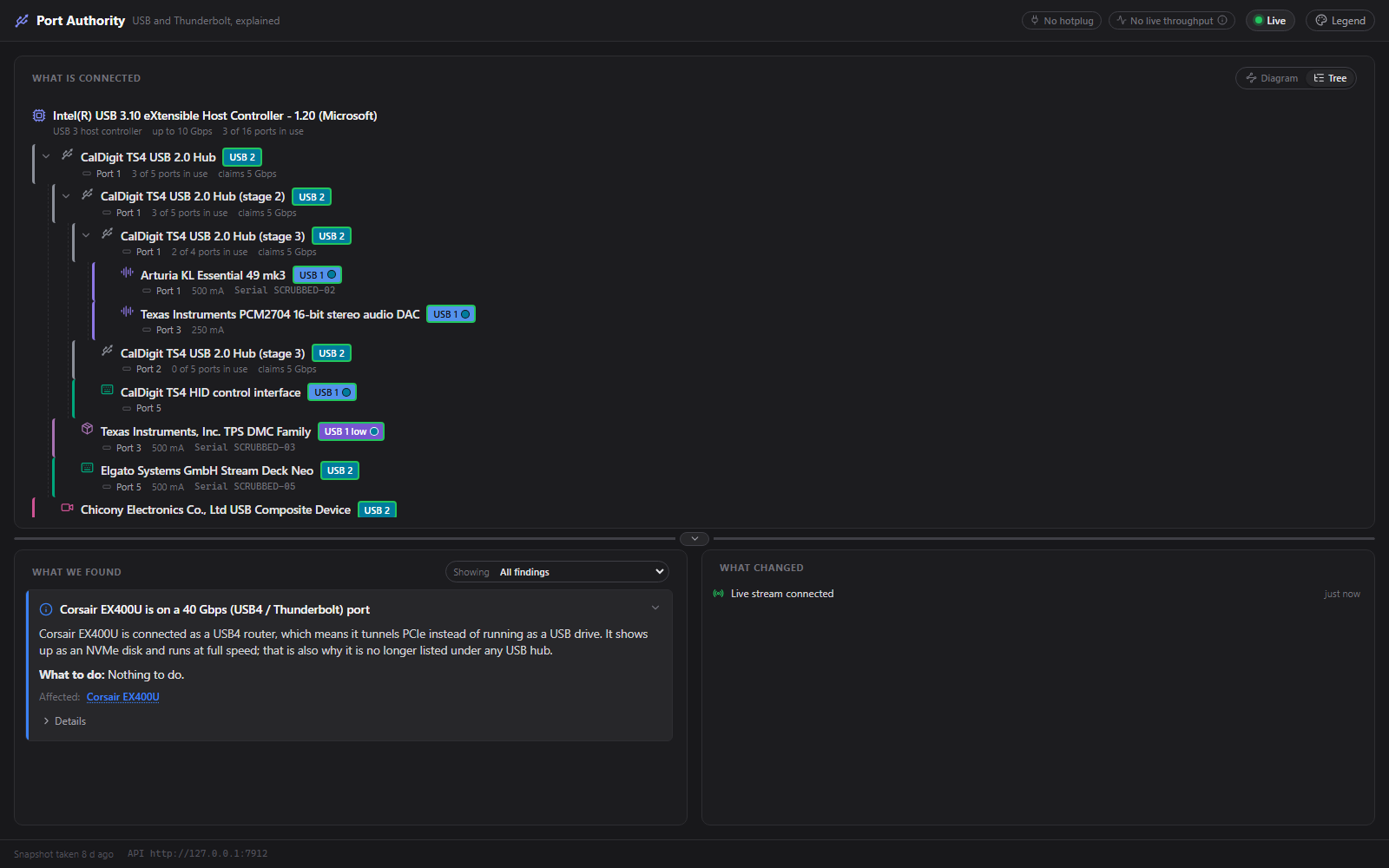The height and width of the screenshot is (868, 1389).
Task: Expand the Details disclosure in finding
Action: pos(65,721)
